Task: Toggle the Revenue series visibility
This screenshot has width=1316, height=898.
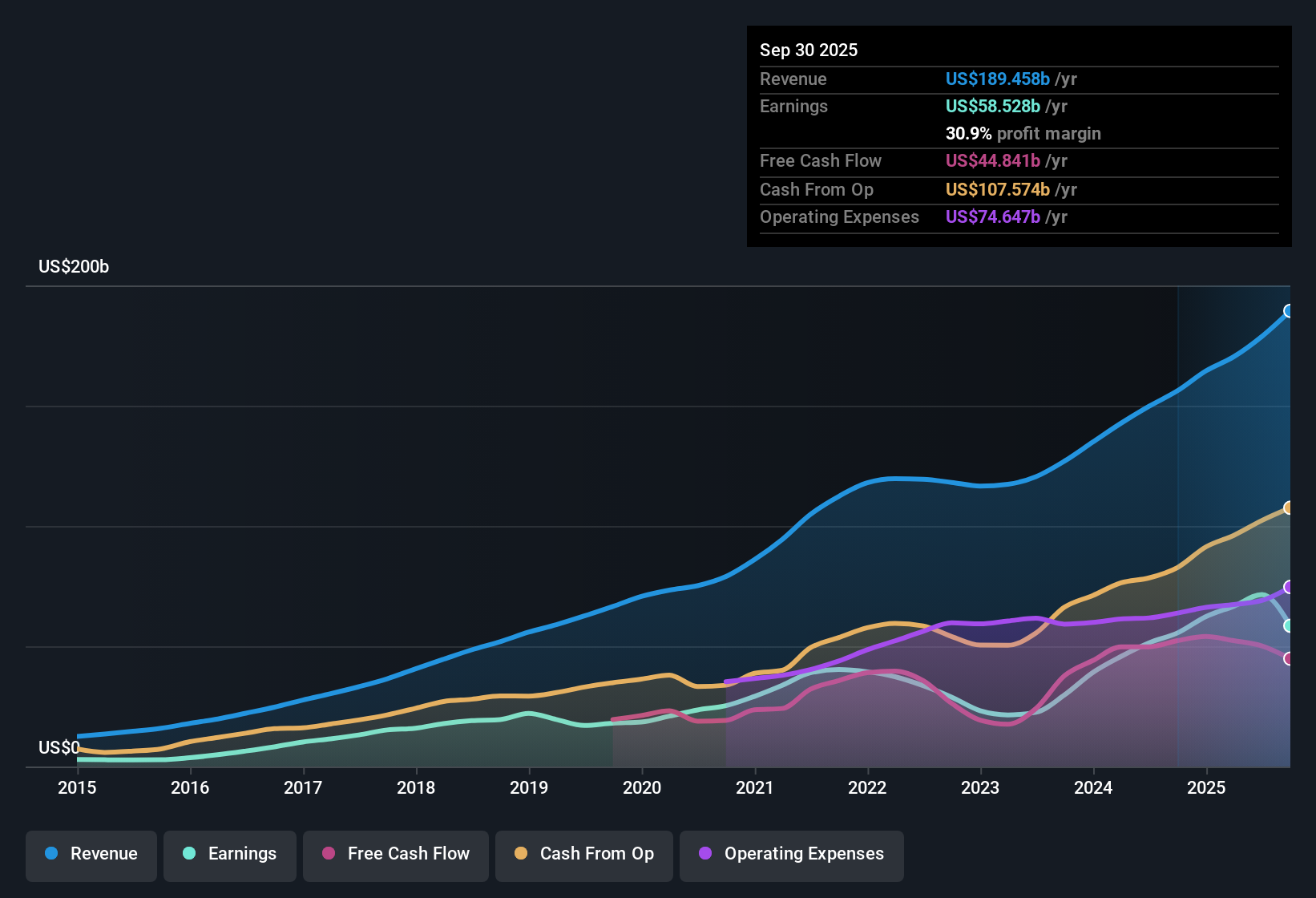Action: [x=91, y=854]
